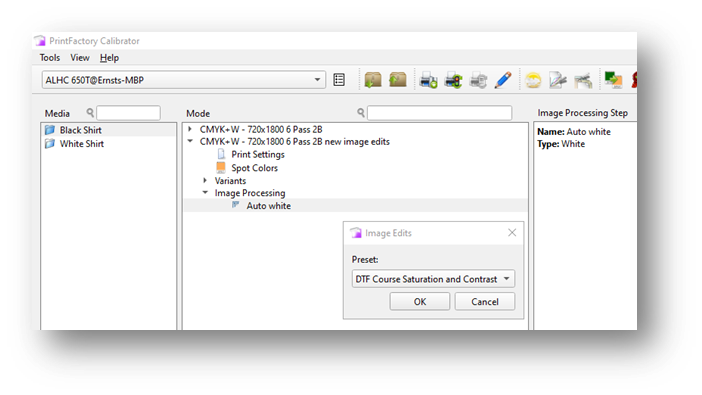
Task: Click the curve document editing icon
Action: (x=558, y=81)
